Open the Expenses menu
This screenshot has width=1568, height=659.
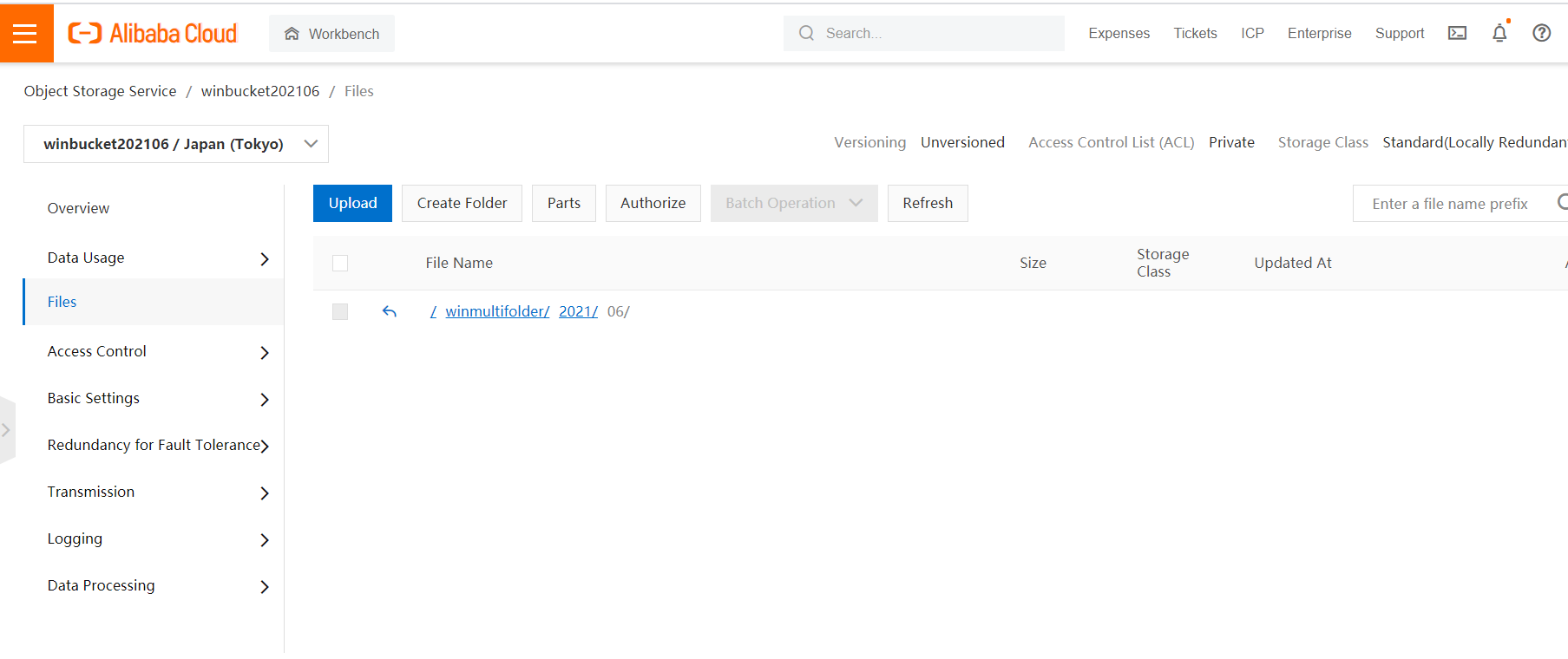click(1119, 33)
